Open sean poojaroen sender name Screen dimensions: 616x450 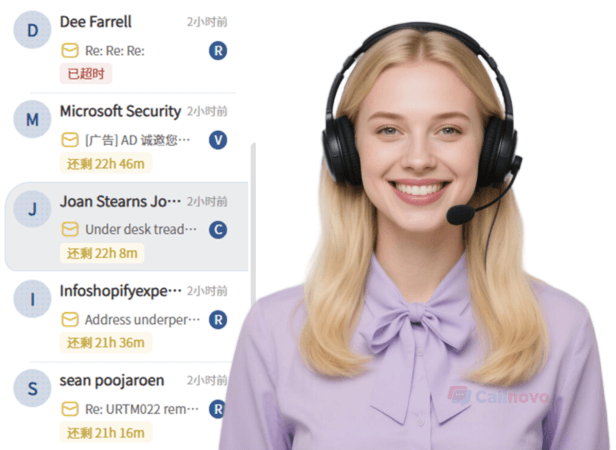[x=112, y=381]
